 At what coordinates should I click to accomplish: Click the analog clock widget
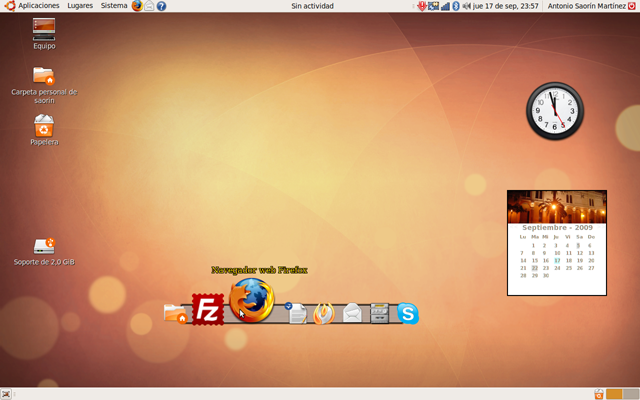555,109
